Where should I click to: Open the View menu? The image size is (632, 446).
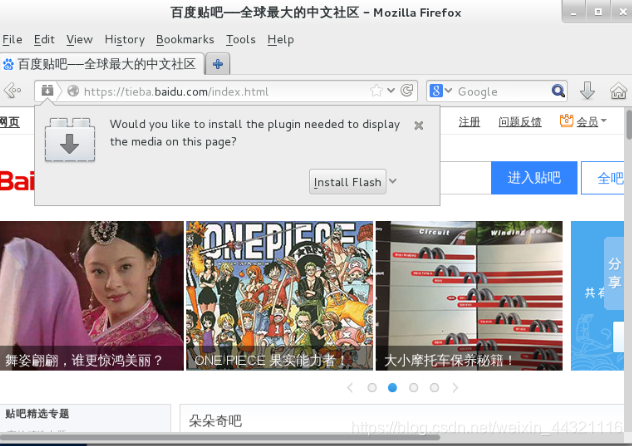pyautogui.click(x=79, y=39)
